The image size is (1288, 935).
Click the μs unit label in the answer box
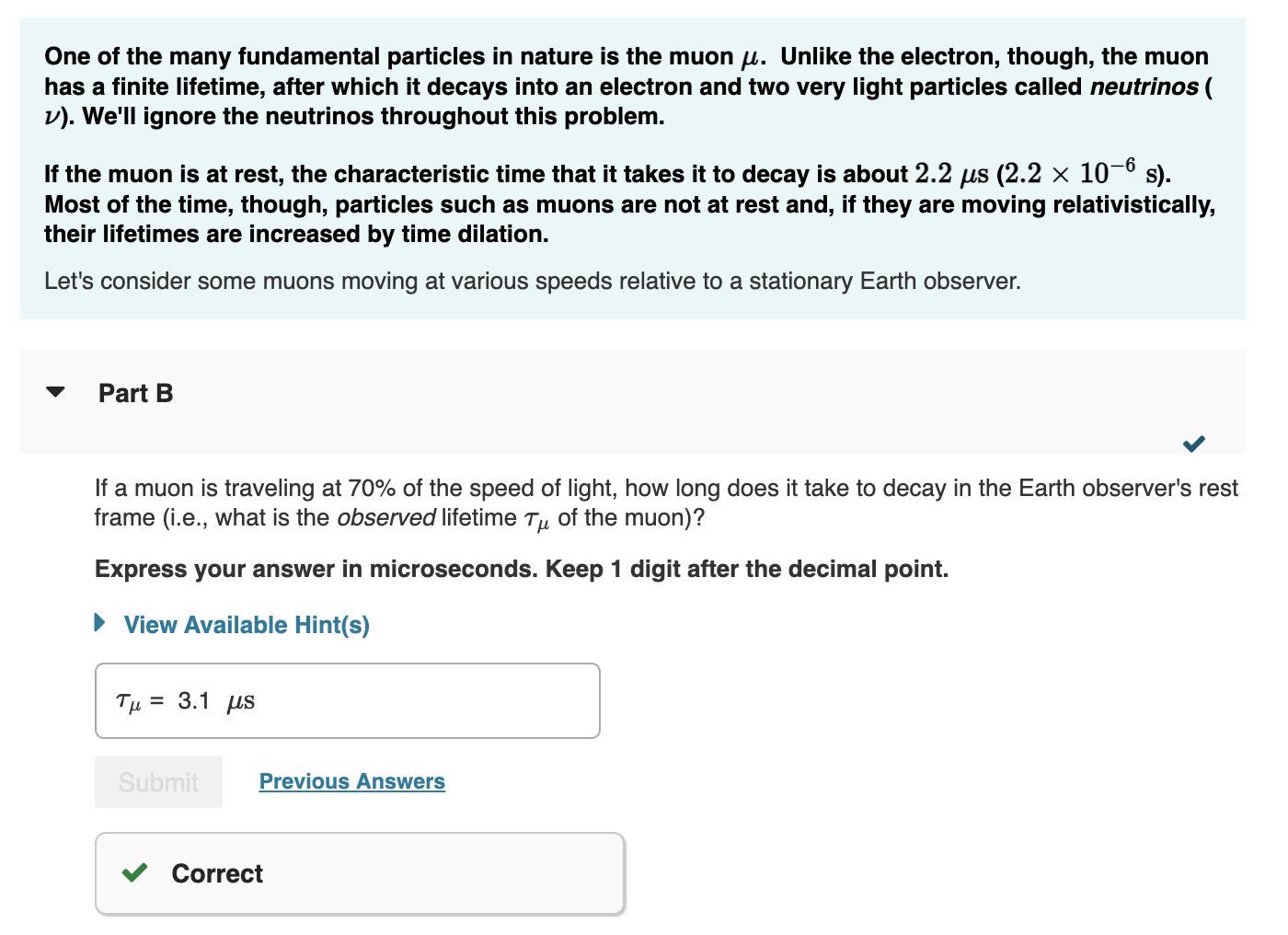[239, 701]
